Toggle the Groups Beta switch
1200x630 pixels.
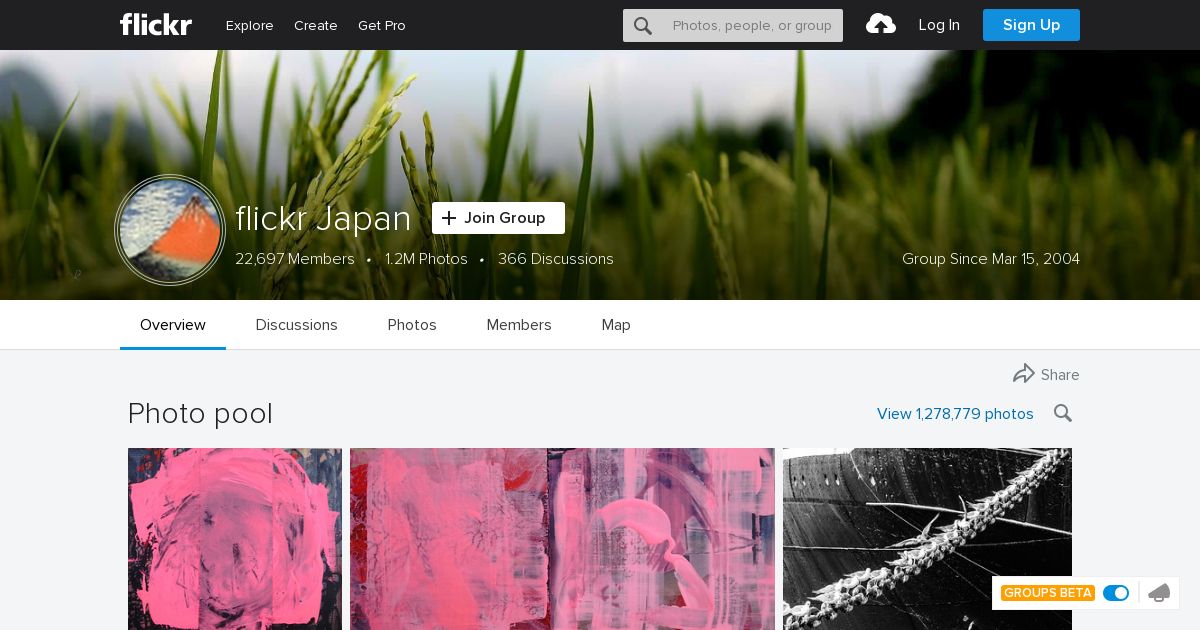click(1116, 593)
